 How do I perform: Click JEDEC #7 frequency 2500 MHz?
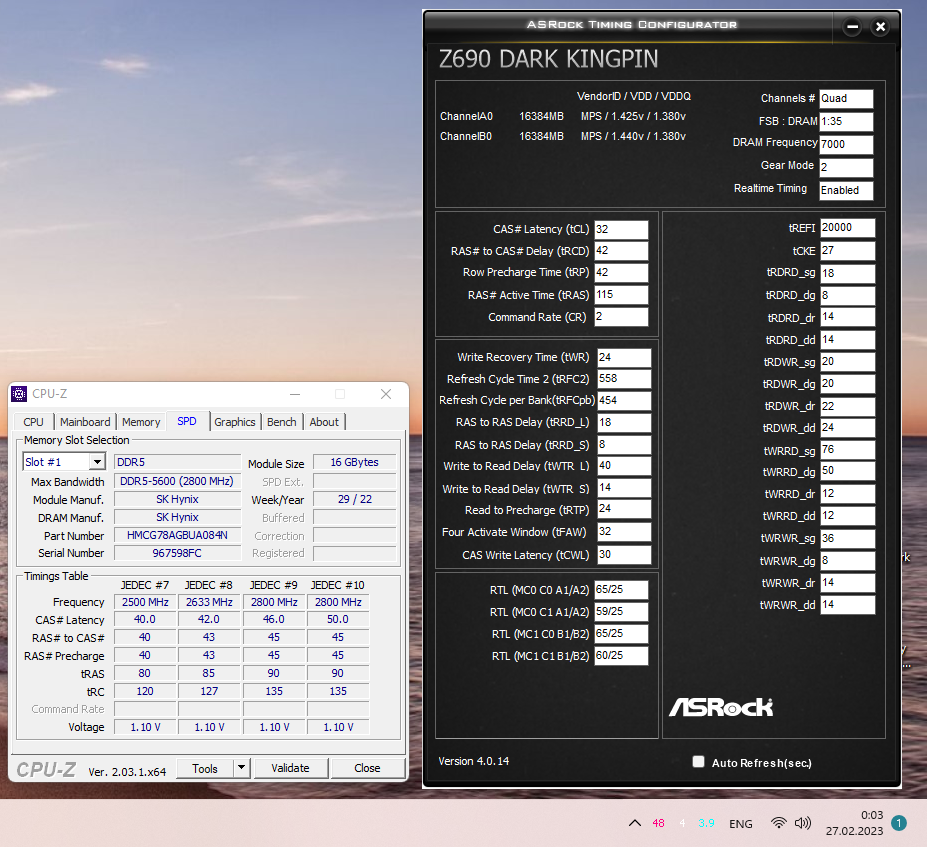tap(145, 602)
